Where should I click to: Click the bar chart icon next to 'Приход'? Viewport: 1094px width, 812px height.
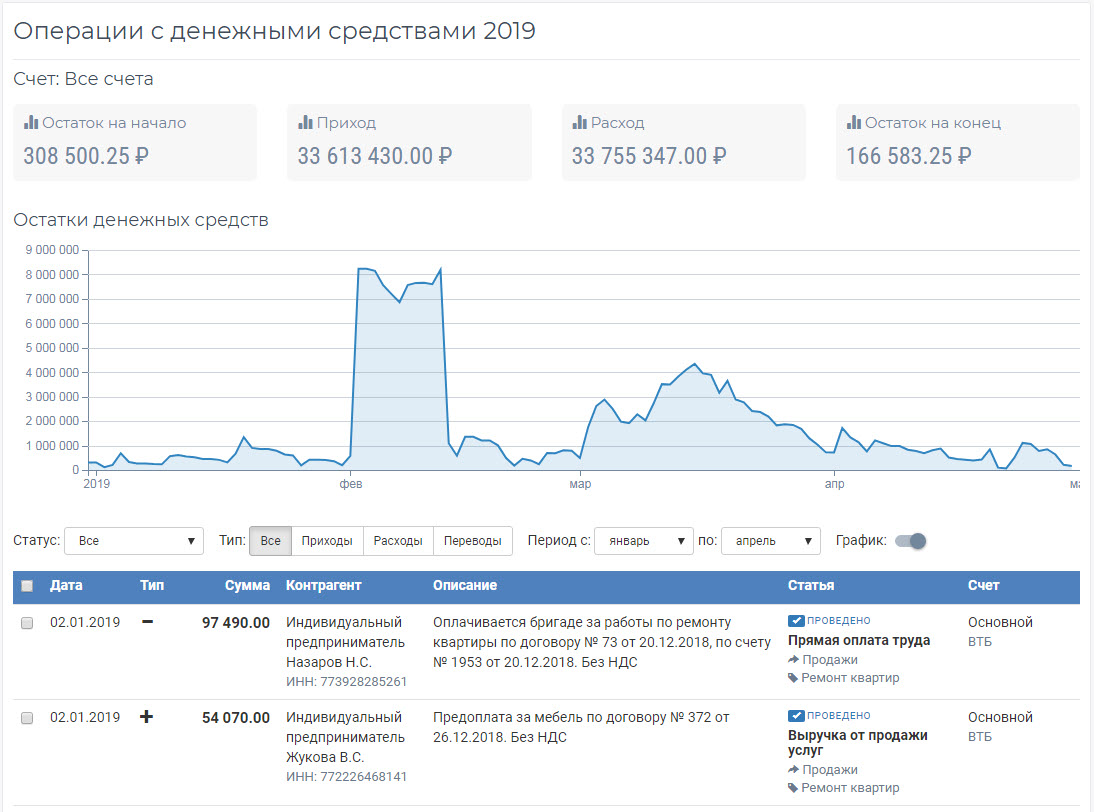point(306,122)
